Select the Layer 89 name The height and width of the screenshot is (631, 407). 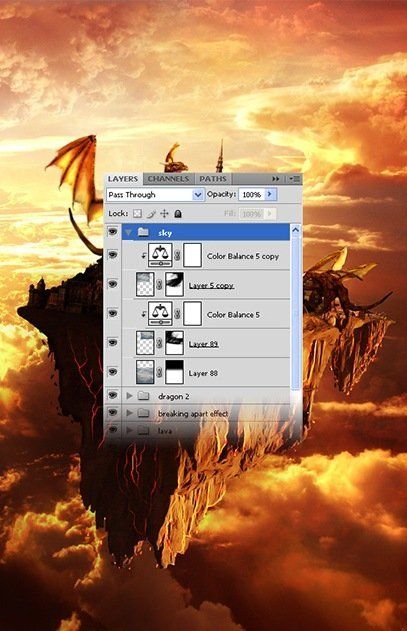click(203, 344)
